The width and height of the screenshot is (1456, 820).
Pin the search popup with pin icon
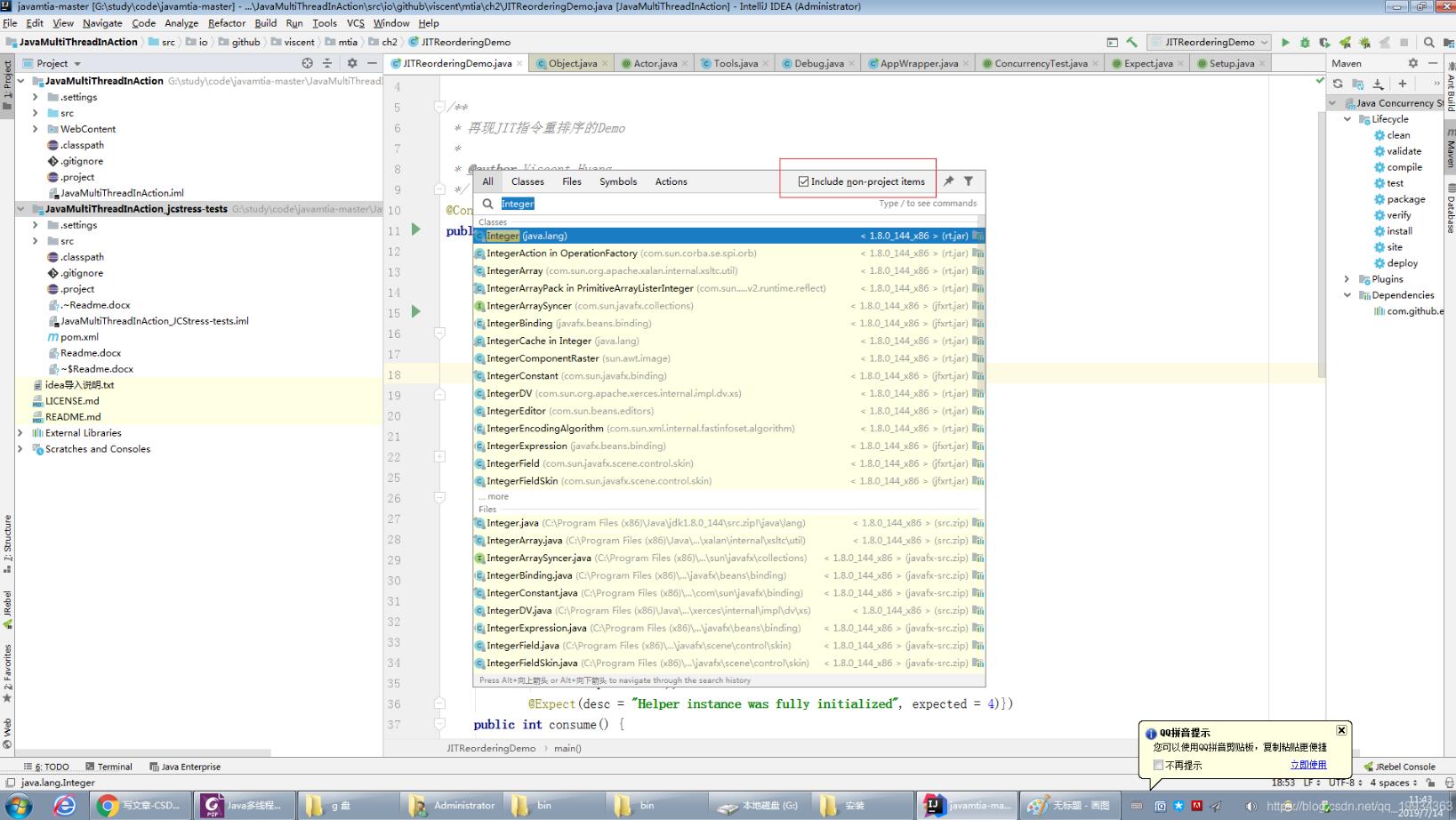coord(949,181)
